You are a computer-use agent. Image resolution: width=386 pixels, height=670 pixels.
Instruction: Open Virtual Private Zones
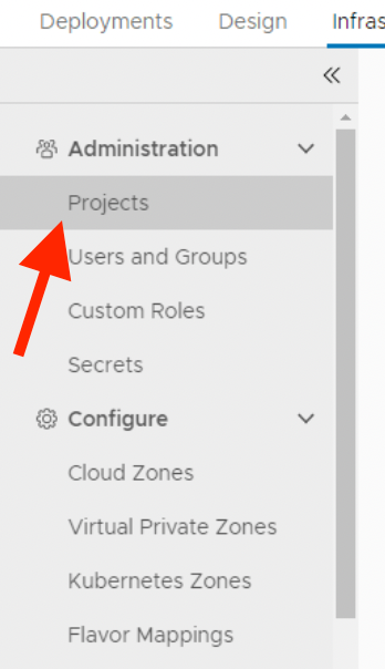click(172, 526)
